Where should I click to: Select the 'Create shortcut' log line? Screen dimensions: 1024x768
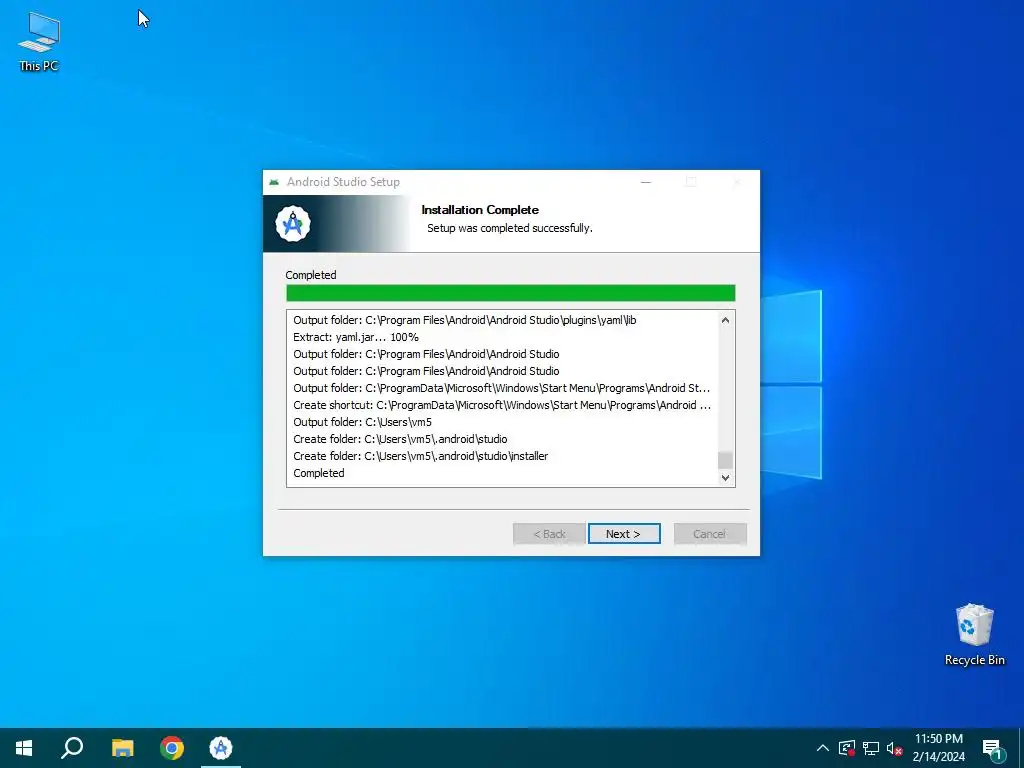coord(502,405)
